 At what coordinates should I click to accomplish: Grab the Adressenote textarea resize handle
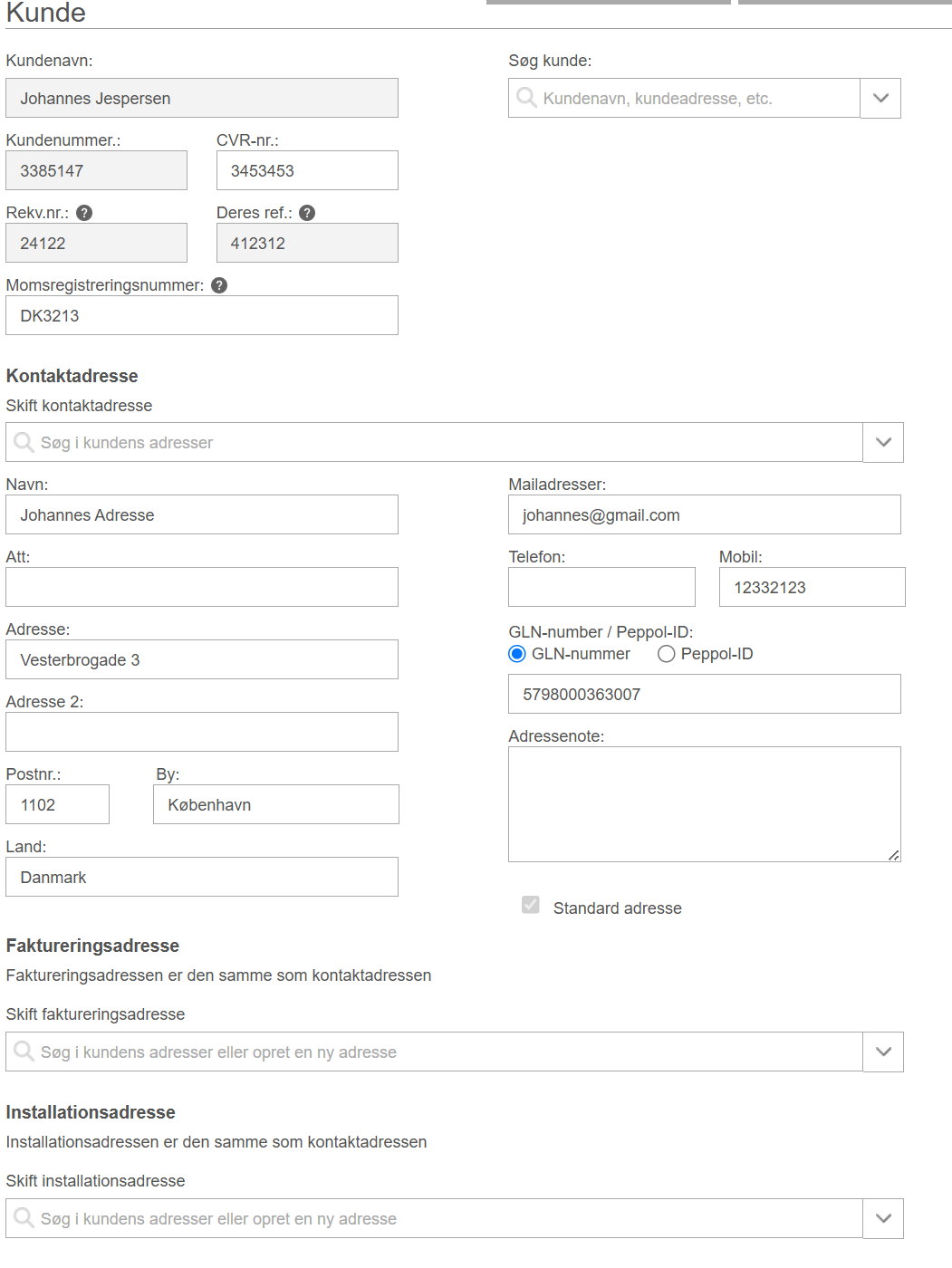pos(893,855)
